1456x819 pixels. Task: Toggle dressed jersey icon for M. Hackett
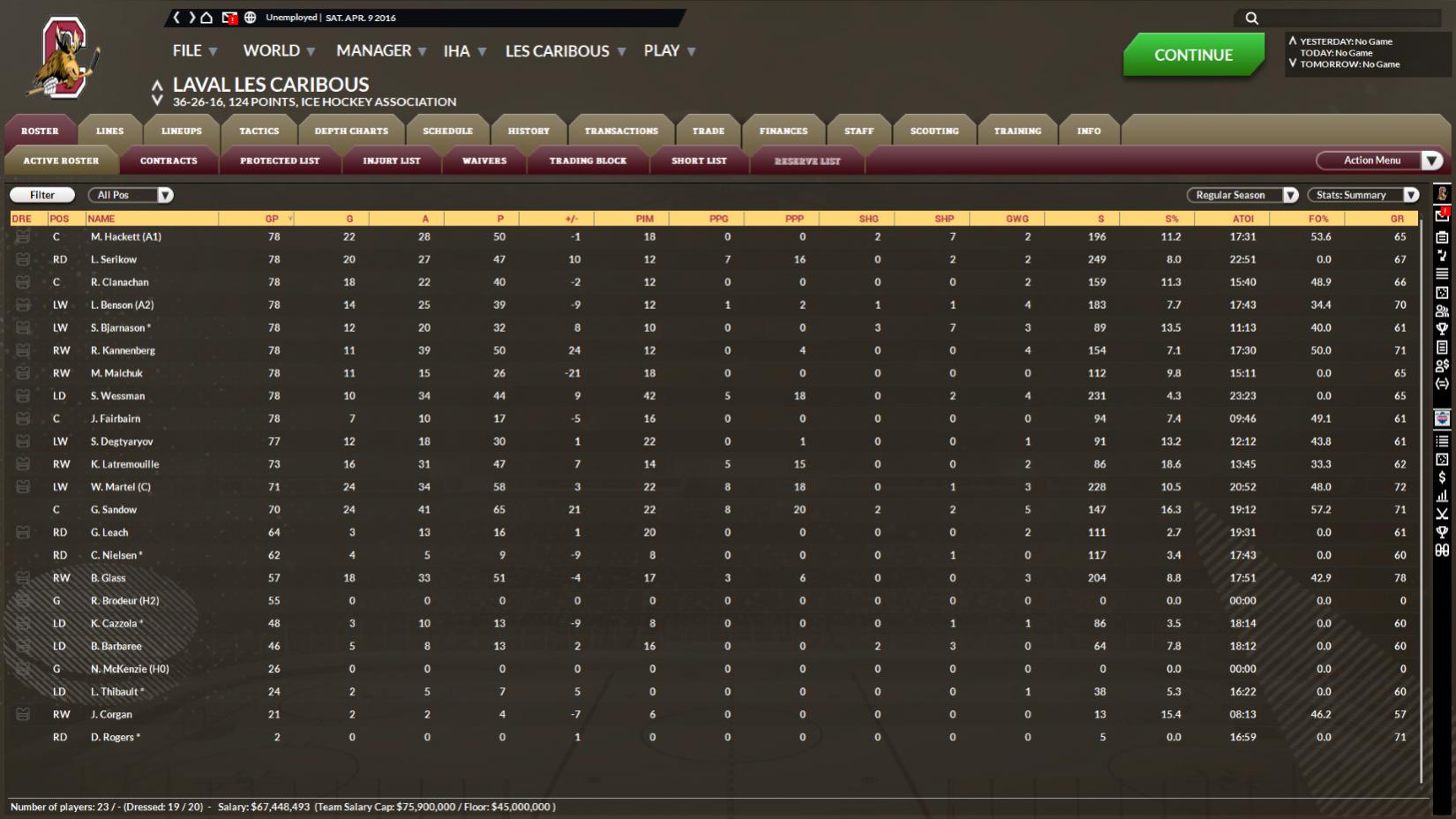click(x=23, y=237)
